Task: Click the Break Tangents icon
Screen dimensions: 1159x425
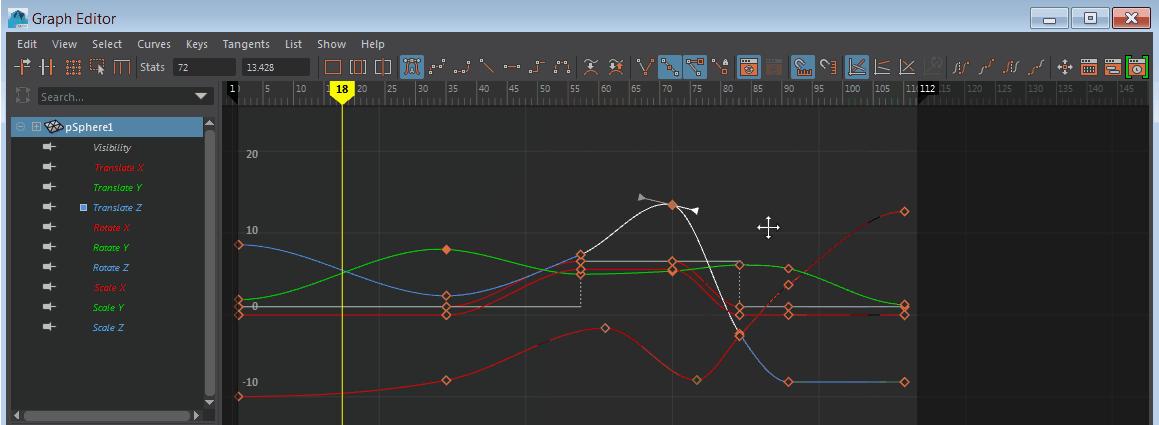Action: (646, 68)
